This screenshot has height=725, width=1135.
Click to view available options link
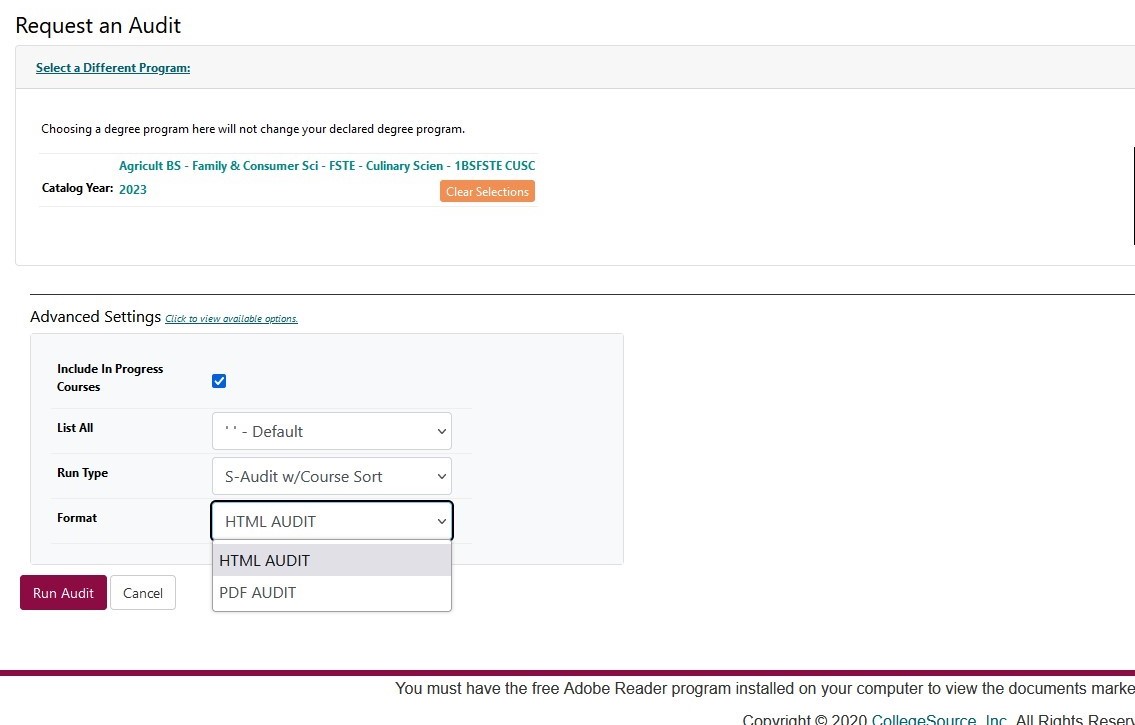(x=231, y=319)
